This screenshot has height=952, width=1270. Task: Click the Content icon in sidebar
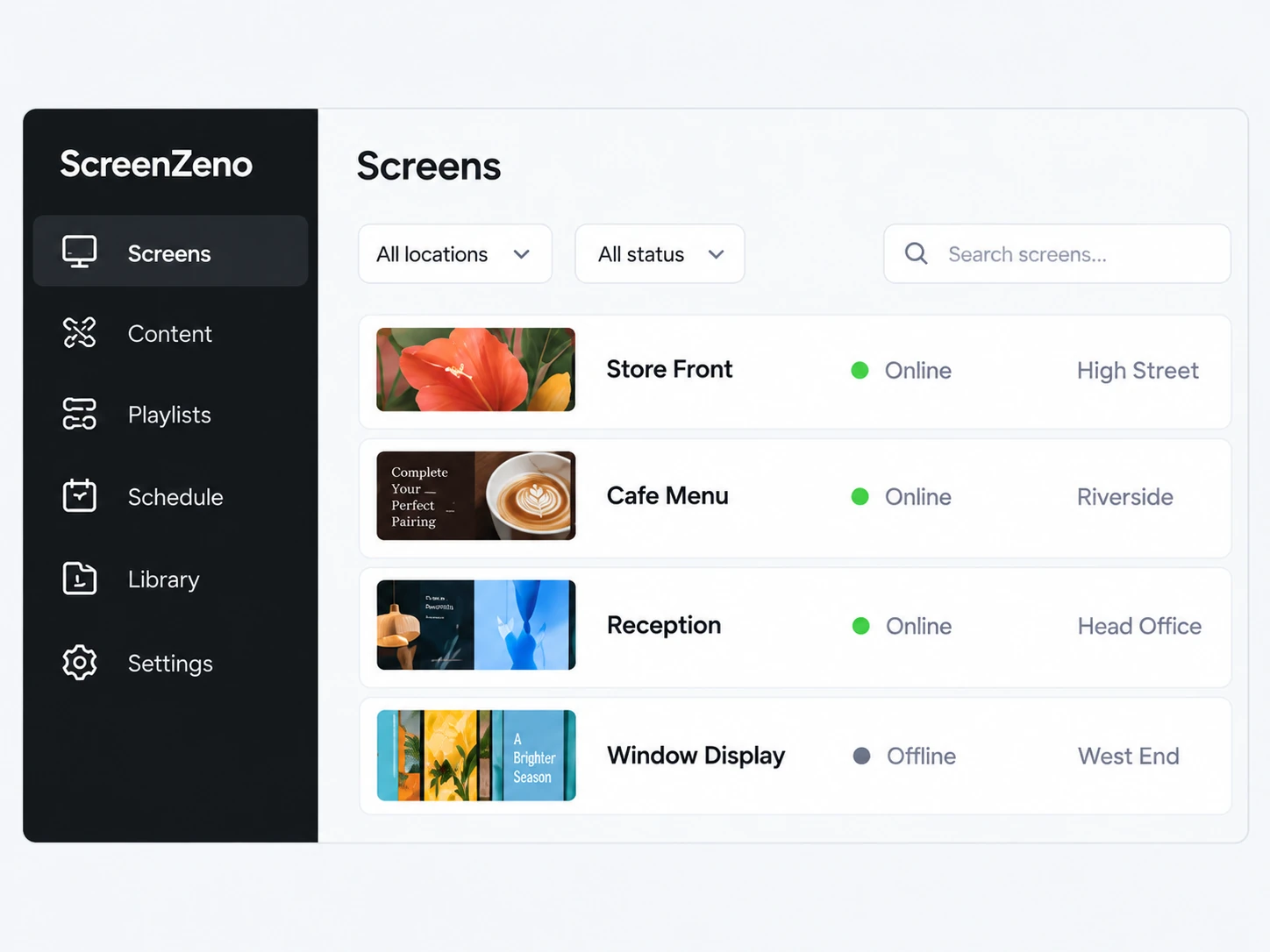click(79, 333)
